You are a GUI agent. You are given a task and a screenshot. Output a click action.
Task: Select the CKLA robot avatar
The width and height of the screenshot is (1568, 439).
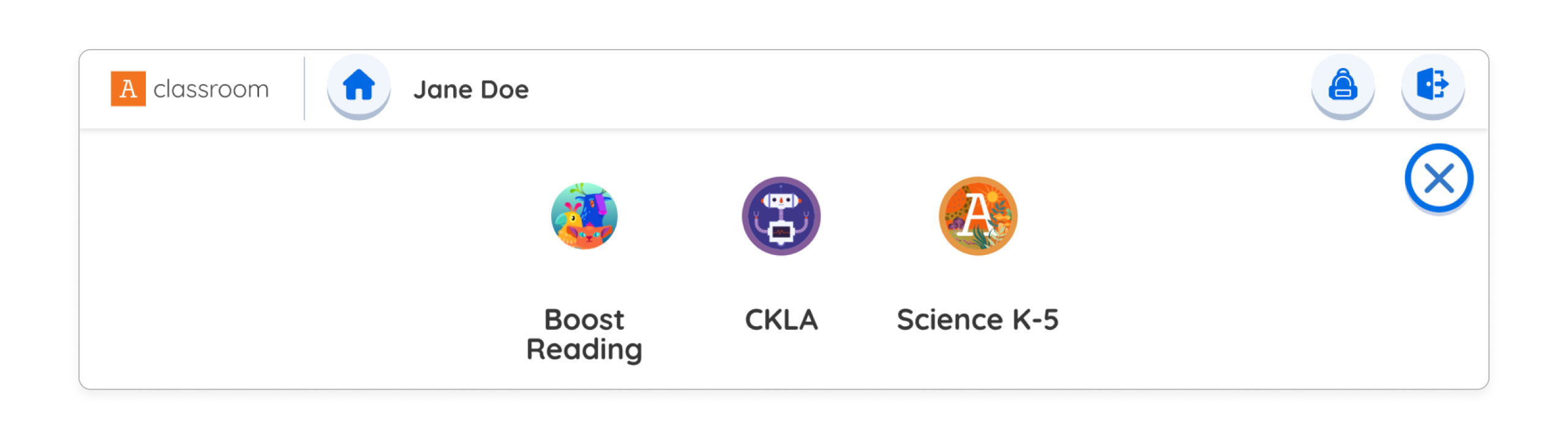[x=781, y=216]
